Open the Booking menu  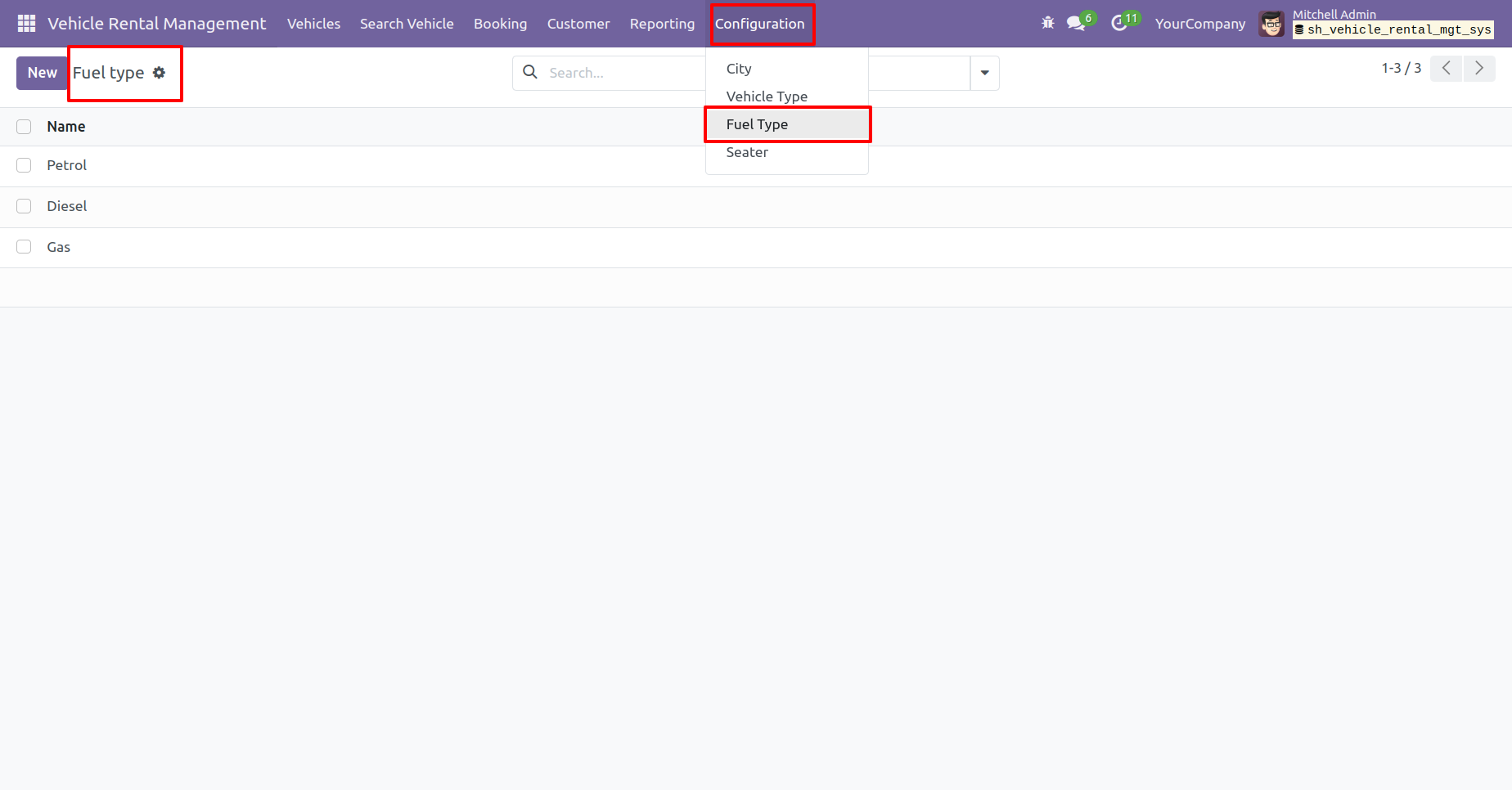pyautogui.click(x=500, y=24)
